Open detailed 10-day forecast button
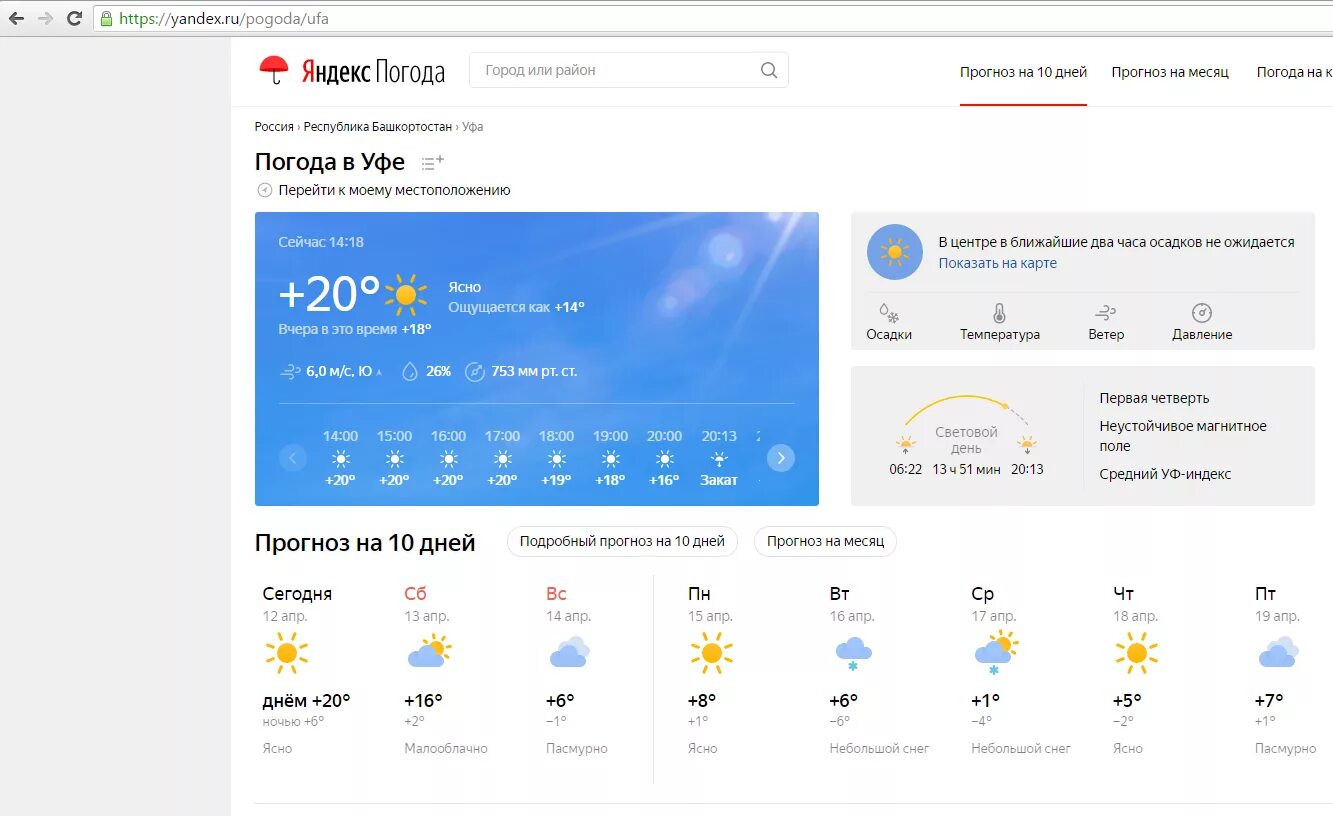Image resolution: width=1333 pixels, height=816 pixels. point(622,541)
